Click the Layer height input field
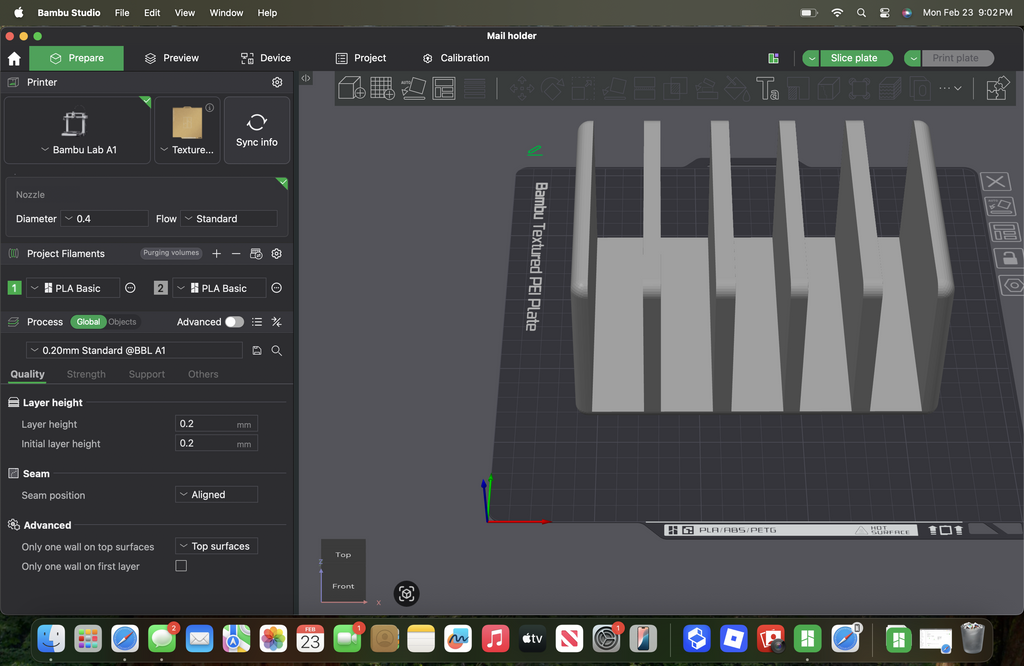 [217, 424]
